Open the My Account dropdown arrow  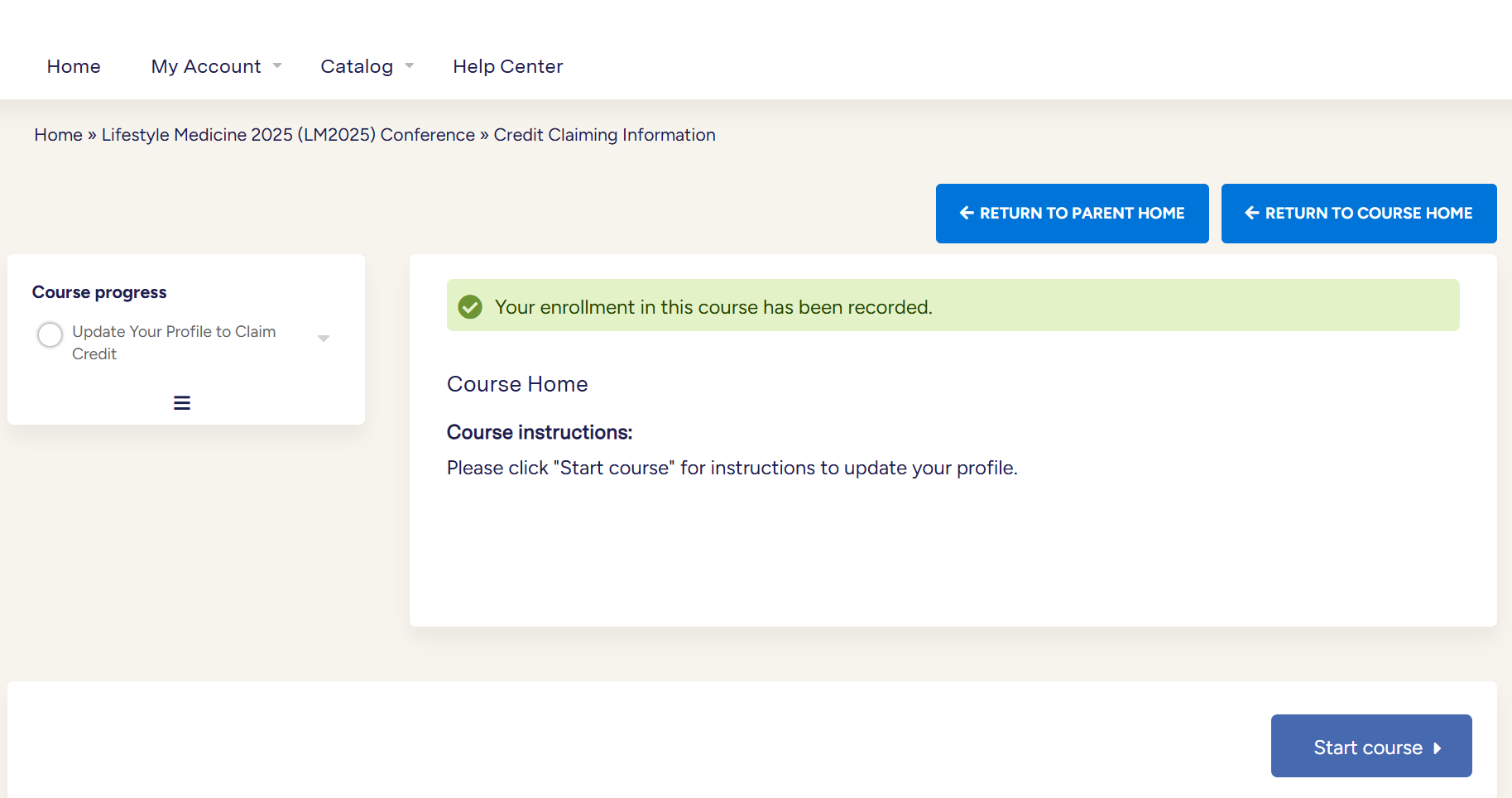coord(277,66)
